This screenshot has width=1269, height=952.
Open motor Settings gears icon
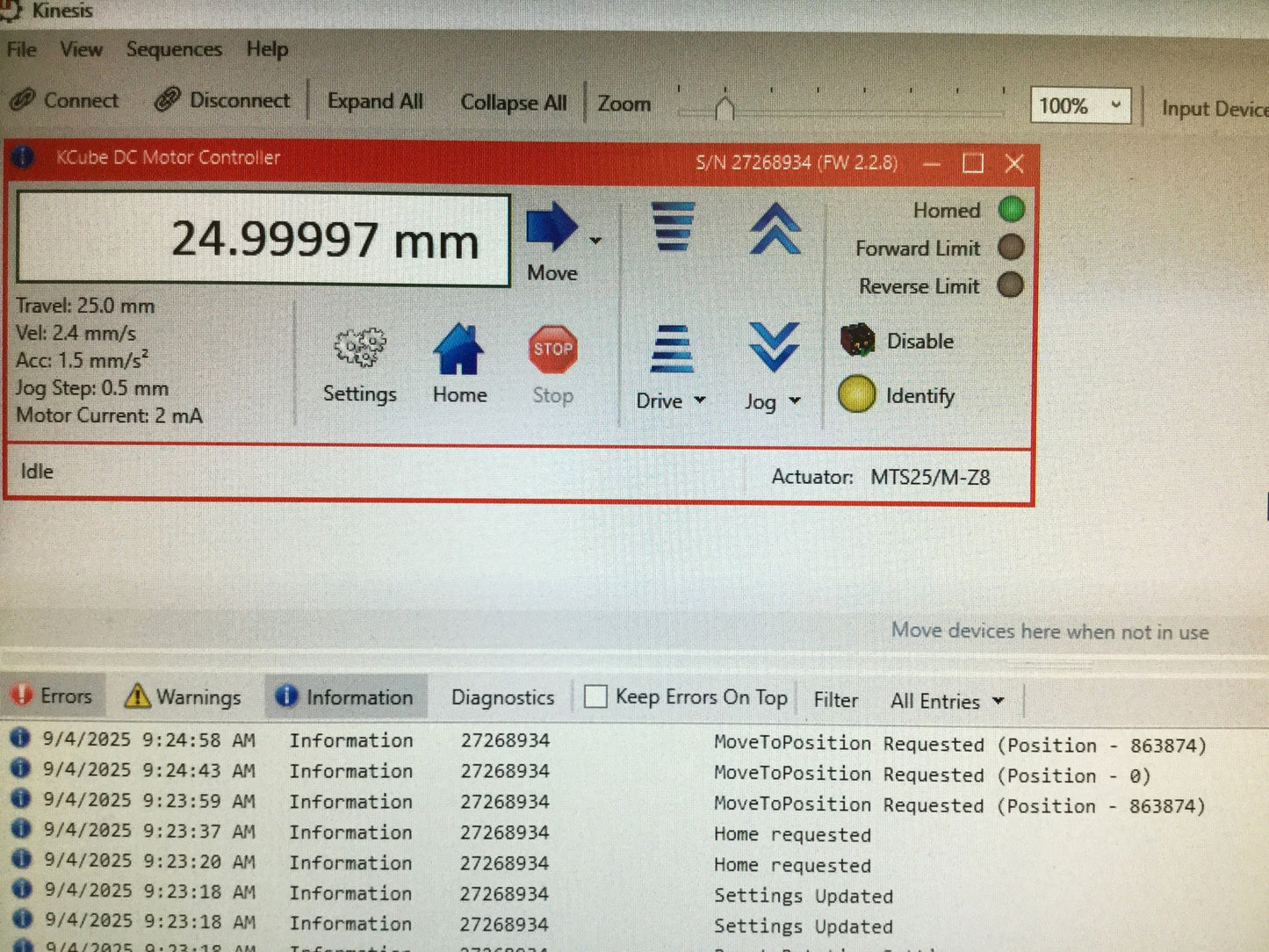click(360, 348)
